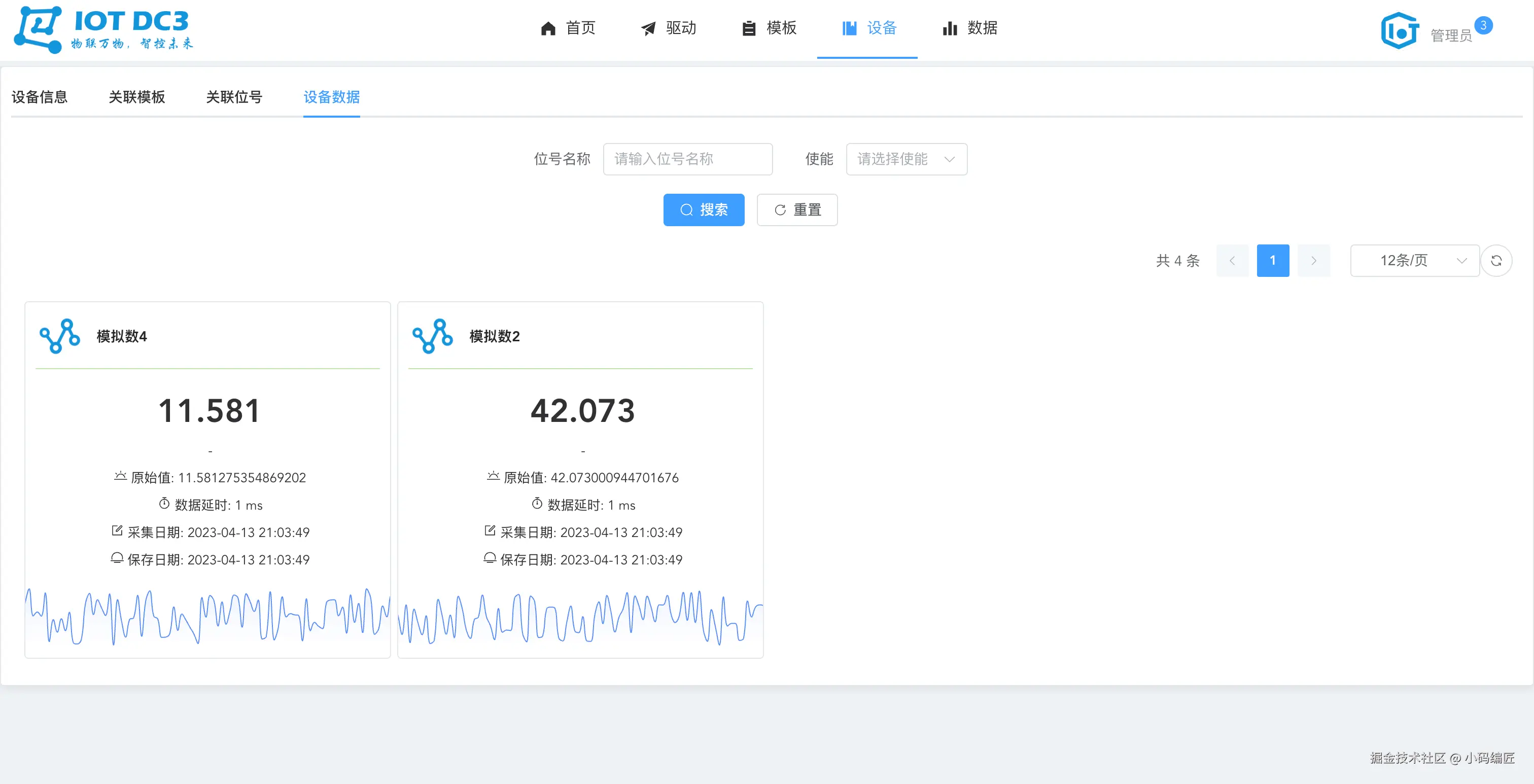This screenshot has height=784, width=1534.
Task: Click the administrator avatar icon
Action: (x=1400, y=31)
